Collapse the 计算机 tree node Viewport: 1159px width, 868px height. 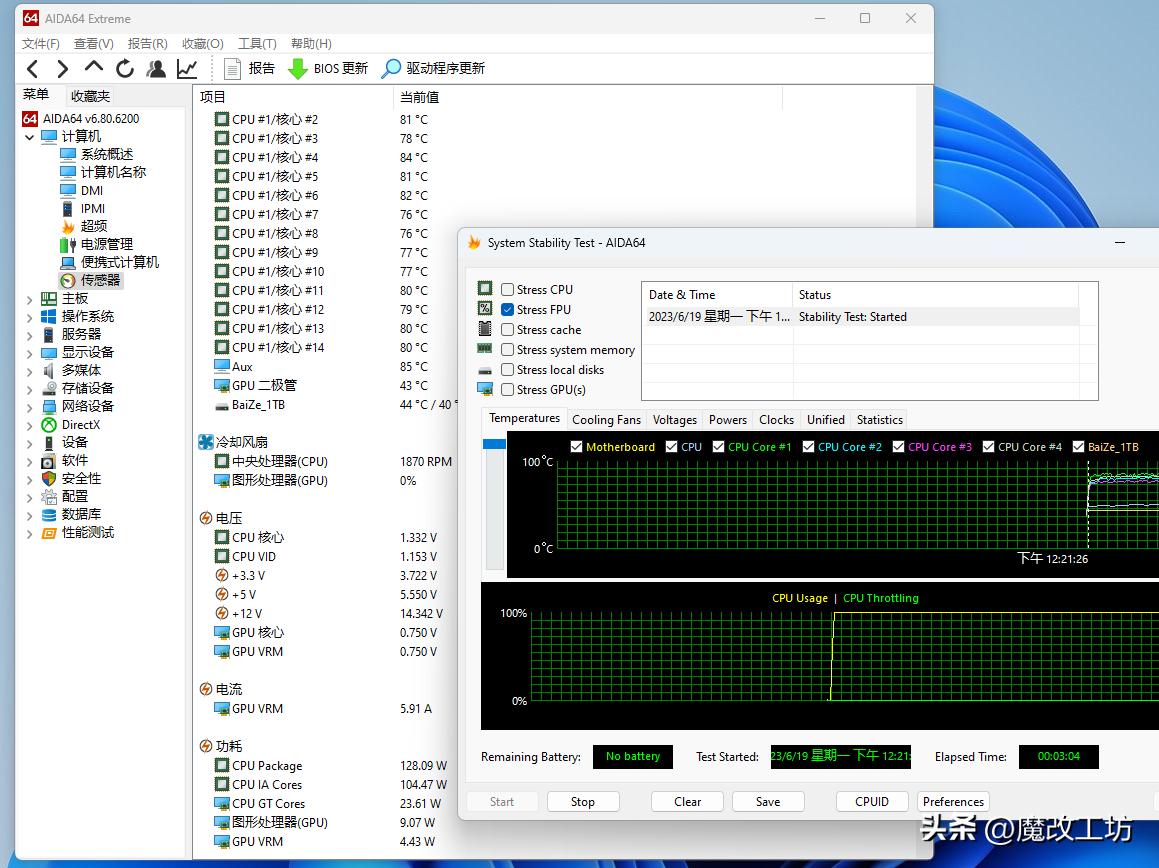pos(29,136)
